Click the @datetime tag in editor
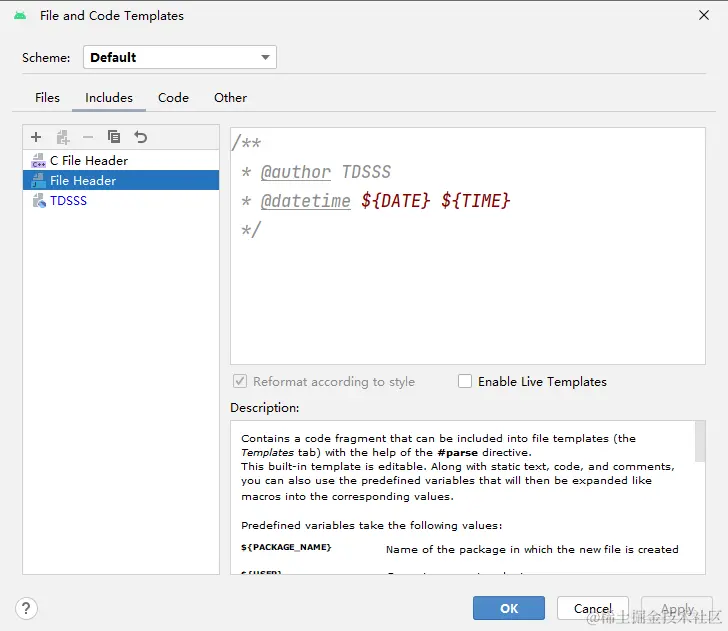The width and height of the screenshot is (728, 631). click(306, 201)
